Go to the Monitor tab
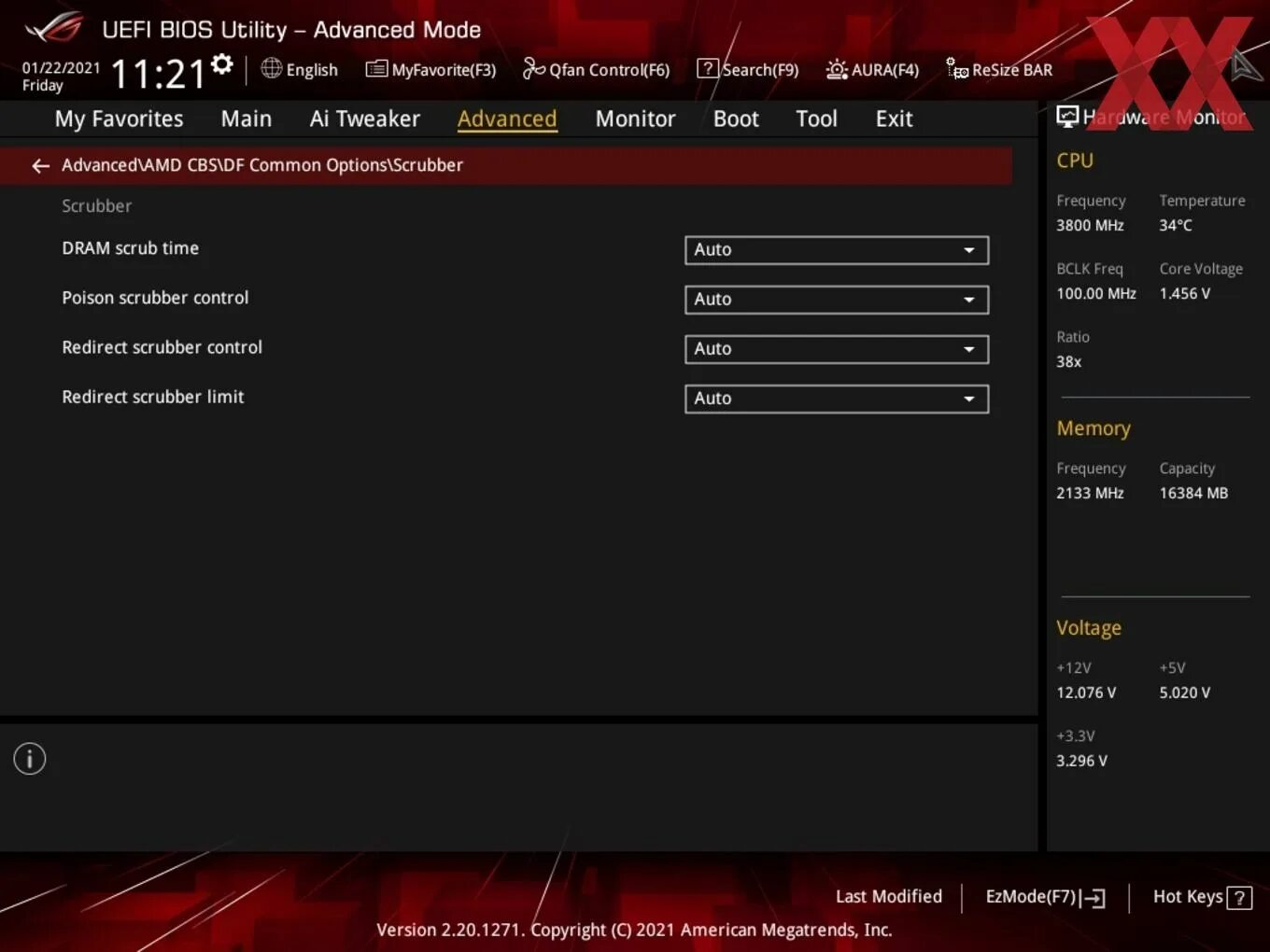 click(635, 119)
